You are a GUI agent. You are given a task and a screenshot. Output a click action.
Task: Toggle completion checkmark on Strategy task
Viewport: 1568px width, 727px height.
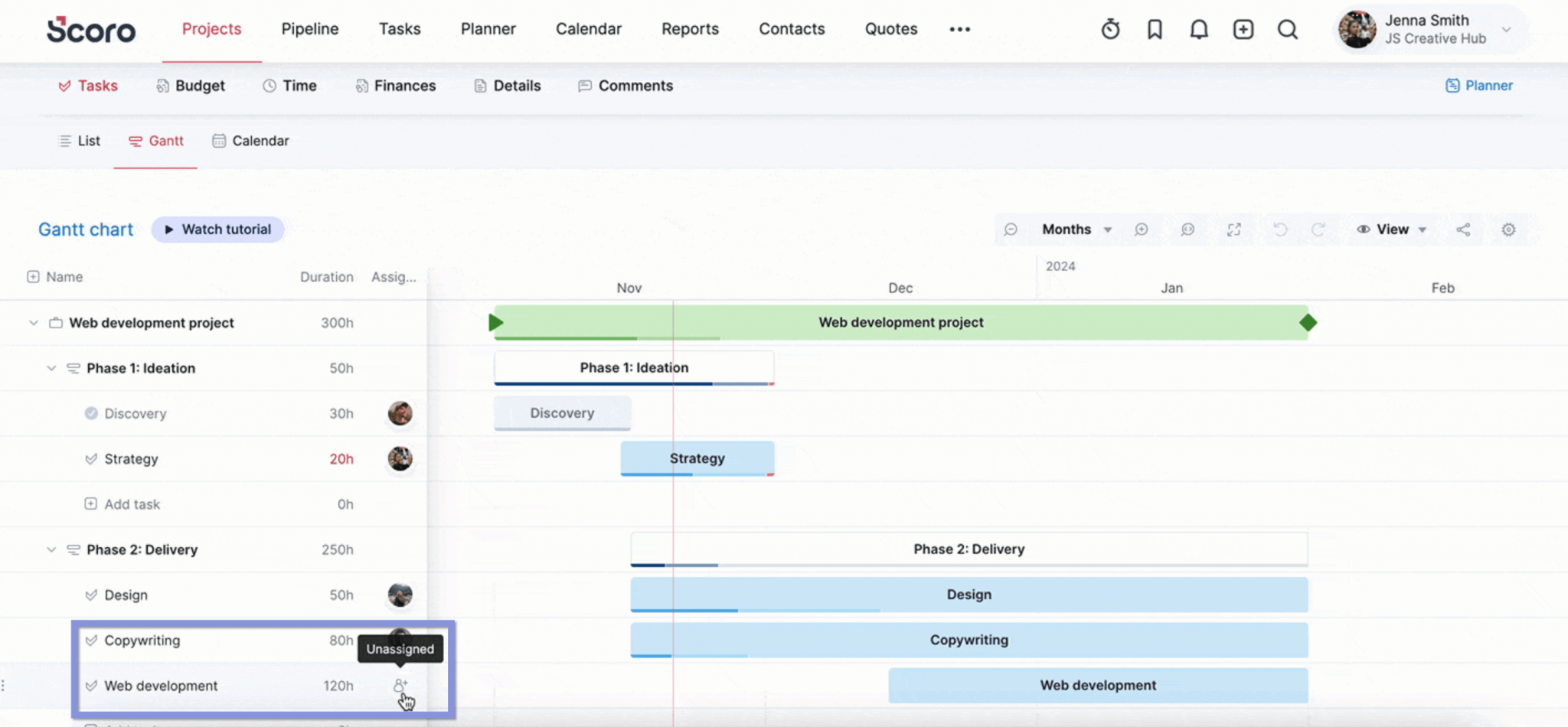[x=91, y=458]
